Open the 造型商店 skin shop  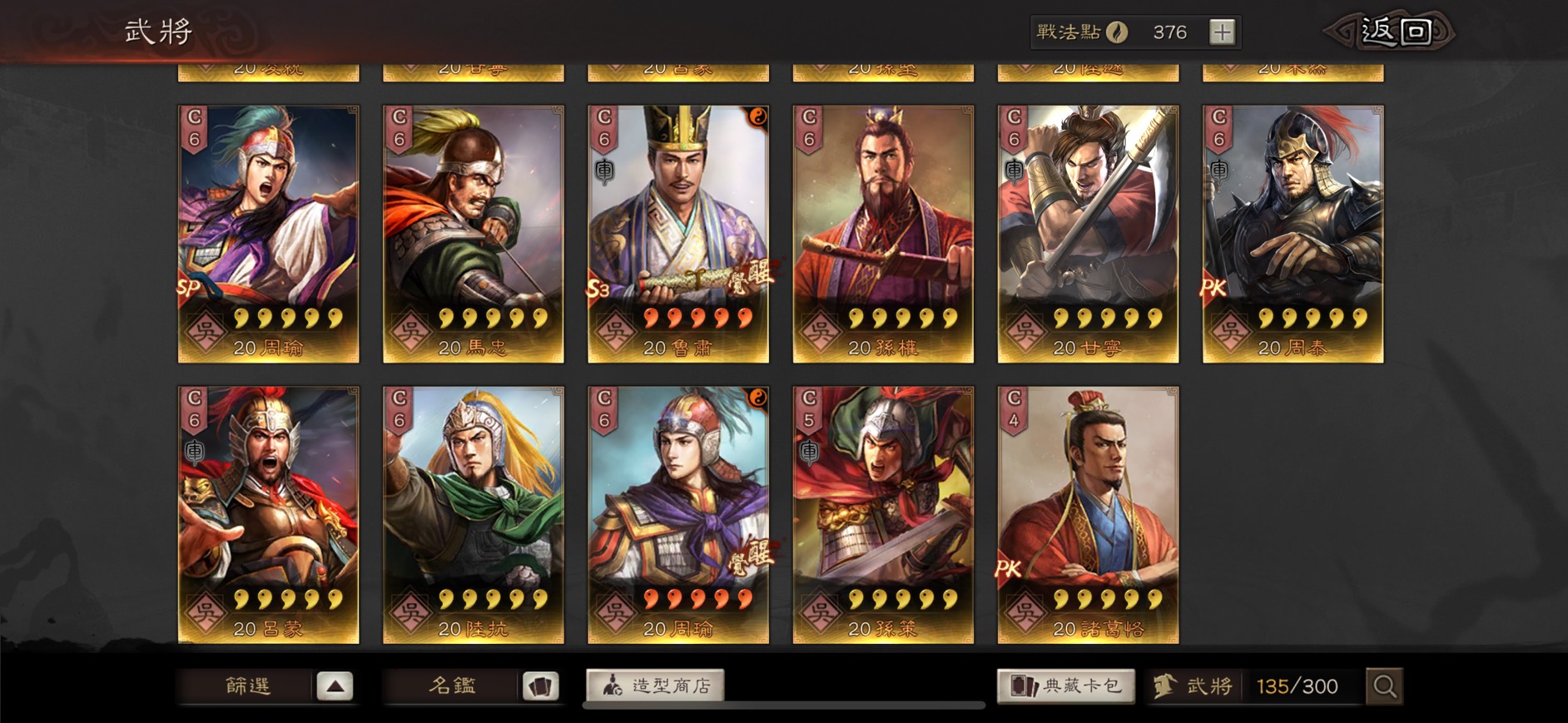(655, 686)
